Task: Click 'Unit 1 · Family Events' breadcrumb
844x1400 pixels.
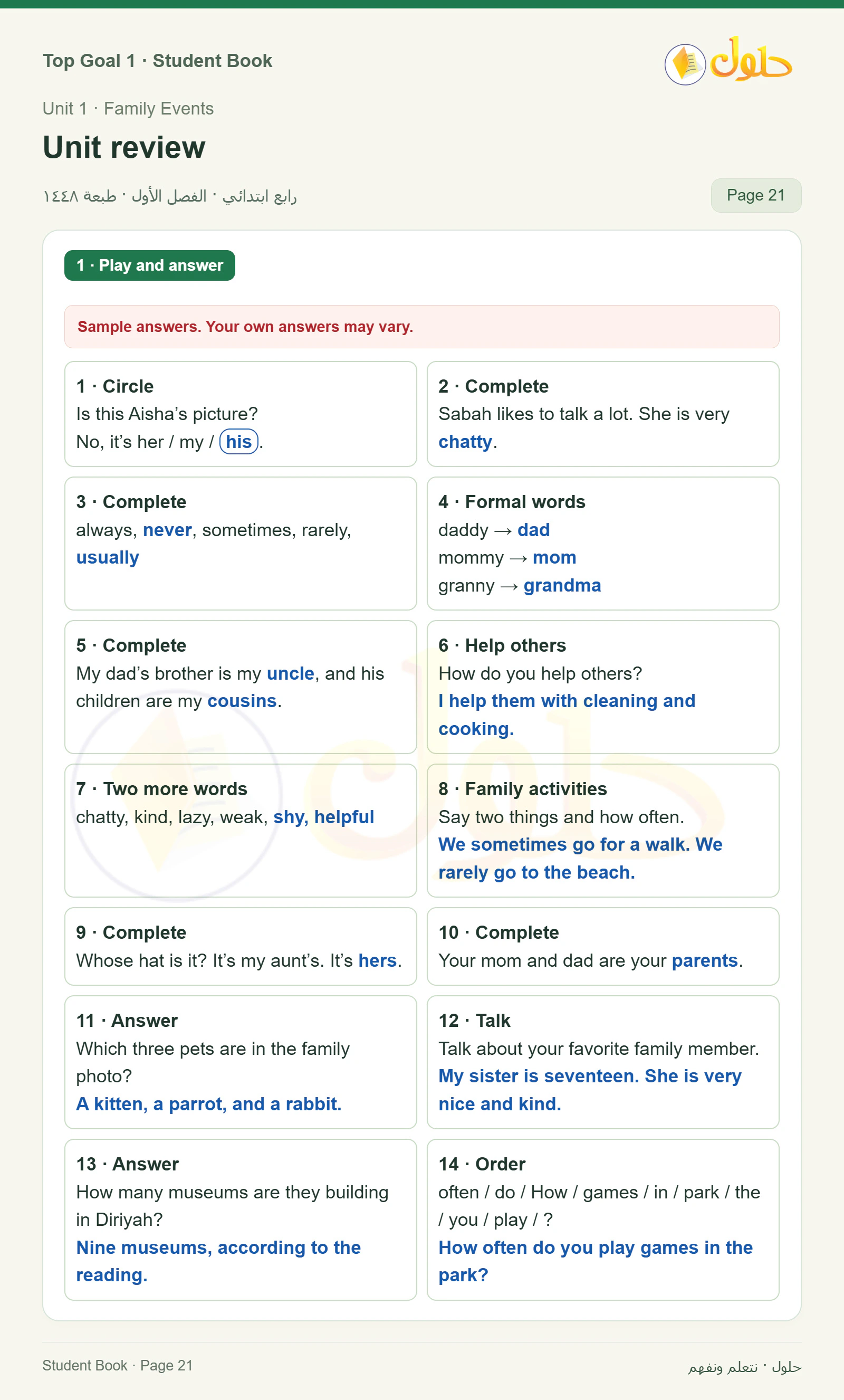Action: tap(128, 109)
